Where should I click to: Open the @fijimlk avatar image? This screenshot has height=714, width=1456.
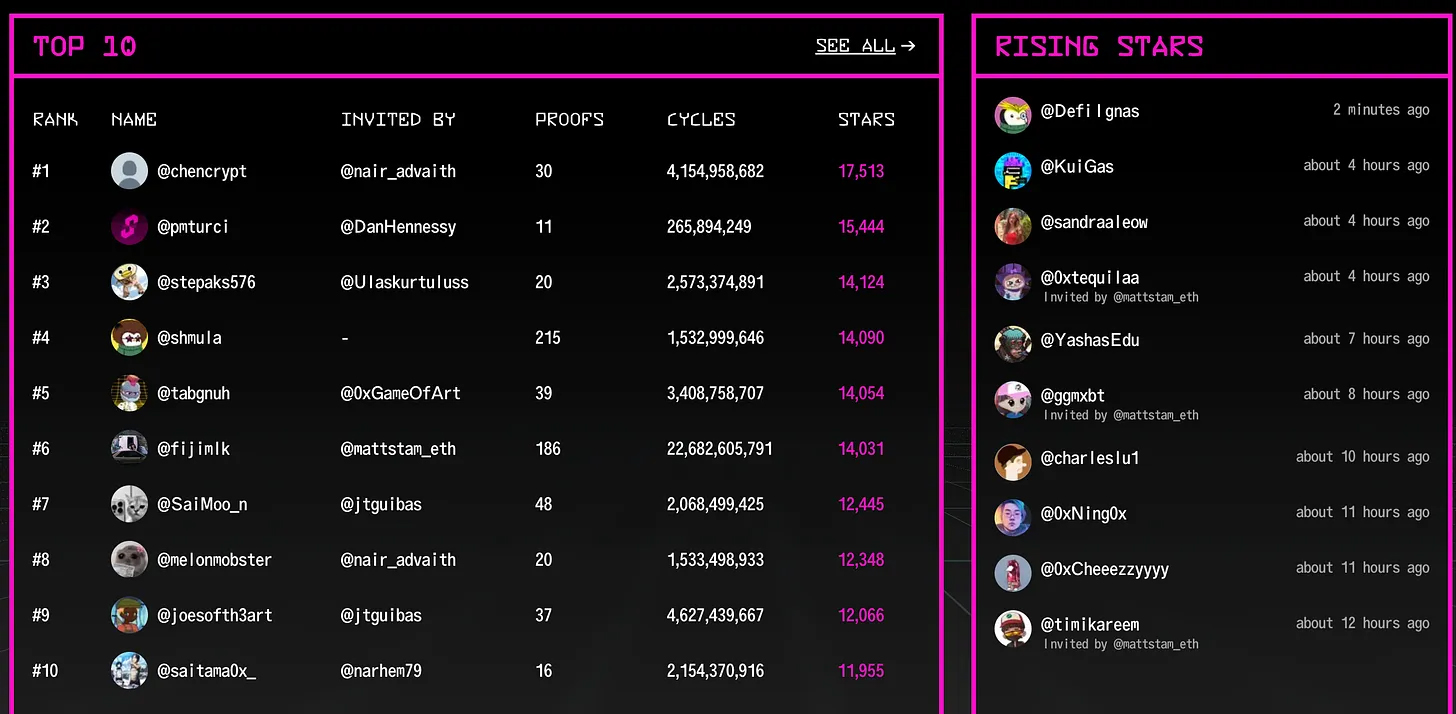tap(129, 449)
